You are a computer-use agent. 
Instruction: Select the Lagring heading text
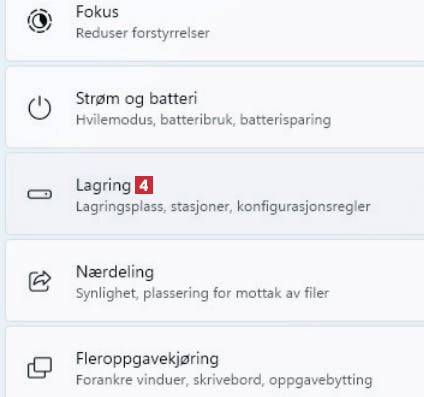click(103, 185)
